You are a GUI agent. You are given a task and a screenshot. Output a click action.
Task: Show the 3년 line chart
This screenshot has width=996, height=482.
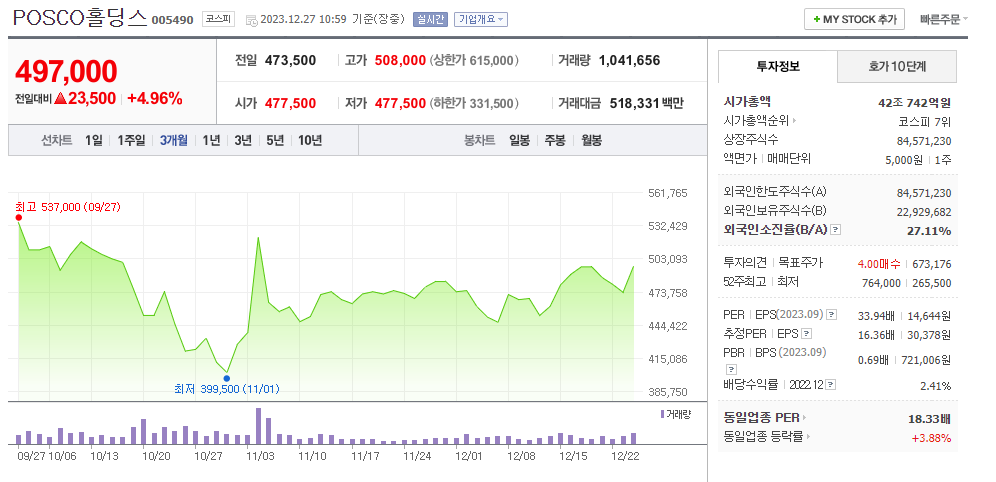[243, 140]
